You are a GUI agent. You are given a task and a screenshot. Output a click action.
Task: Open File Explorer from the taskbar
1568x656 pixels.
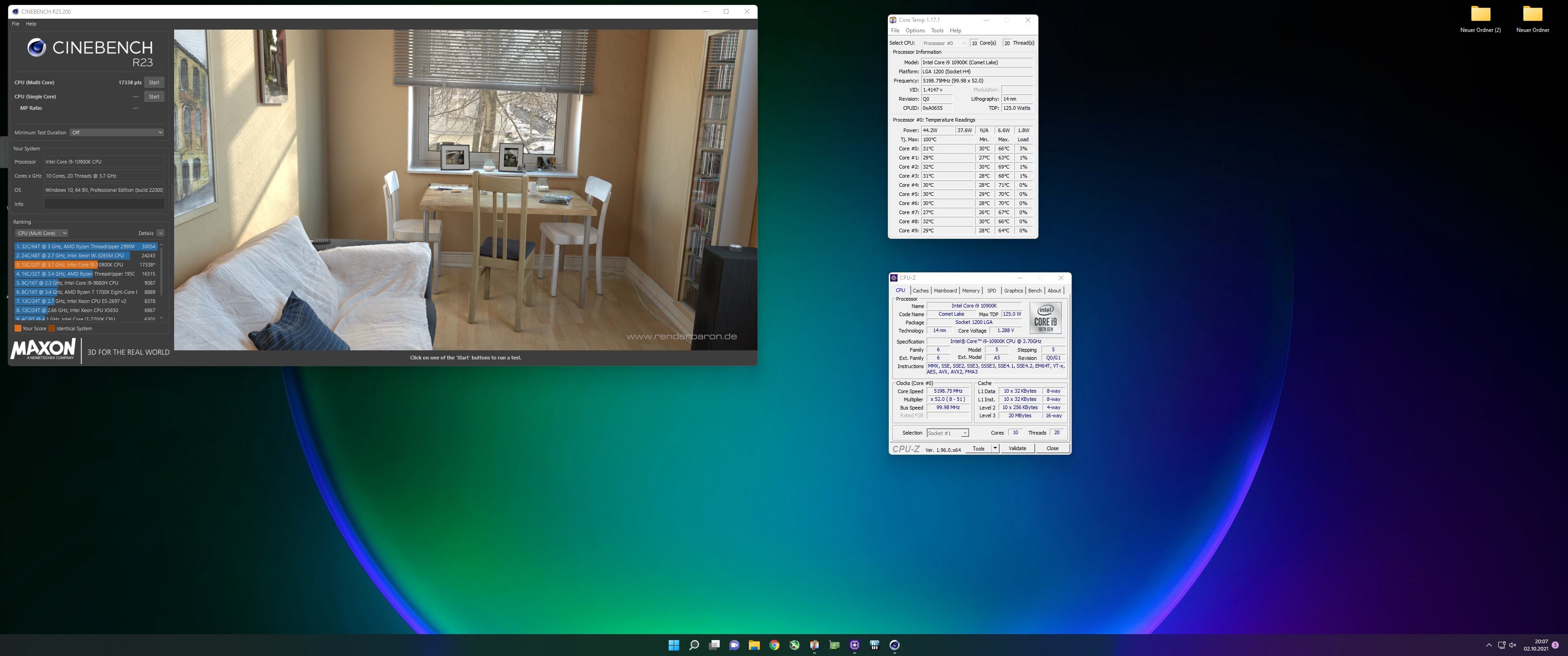pos(754,645)
